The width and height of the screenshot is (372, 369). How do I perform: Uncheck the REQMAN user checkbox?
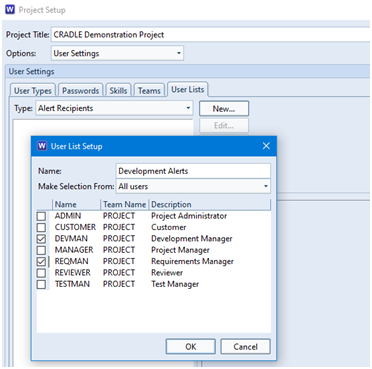pos(41,262)
